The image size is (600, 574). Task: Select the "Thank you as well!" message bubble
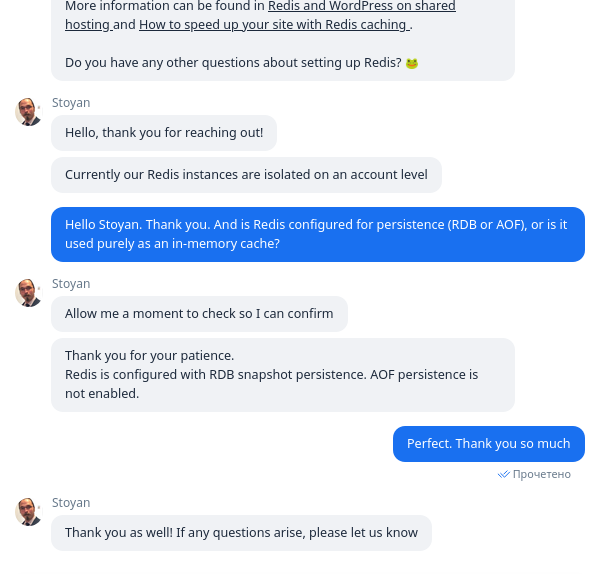pos(241,533)
